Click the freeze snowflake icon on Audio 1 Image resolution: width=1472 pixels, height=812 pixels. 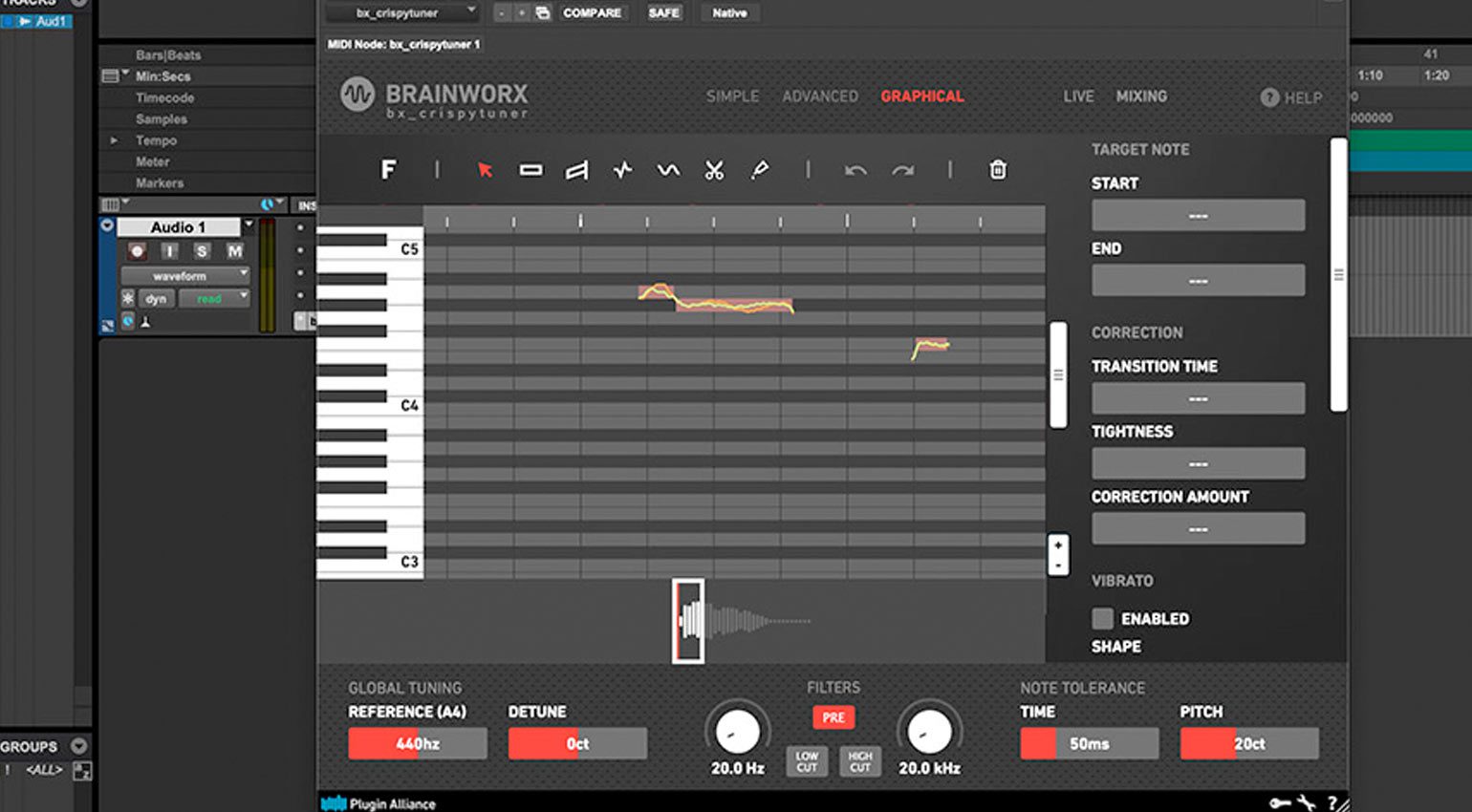point(128,299)
